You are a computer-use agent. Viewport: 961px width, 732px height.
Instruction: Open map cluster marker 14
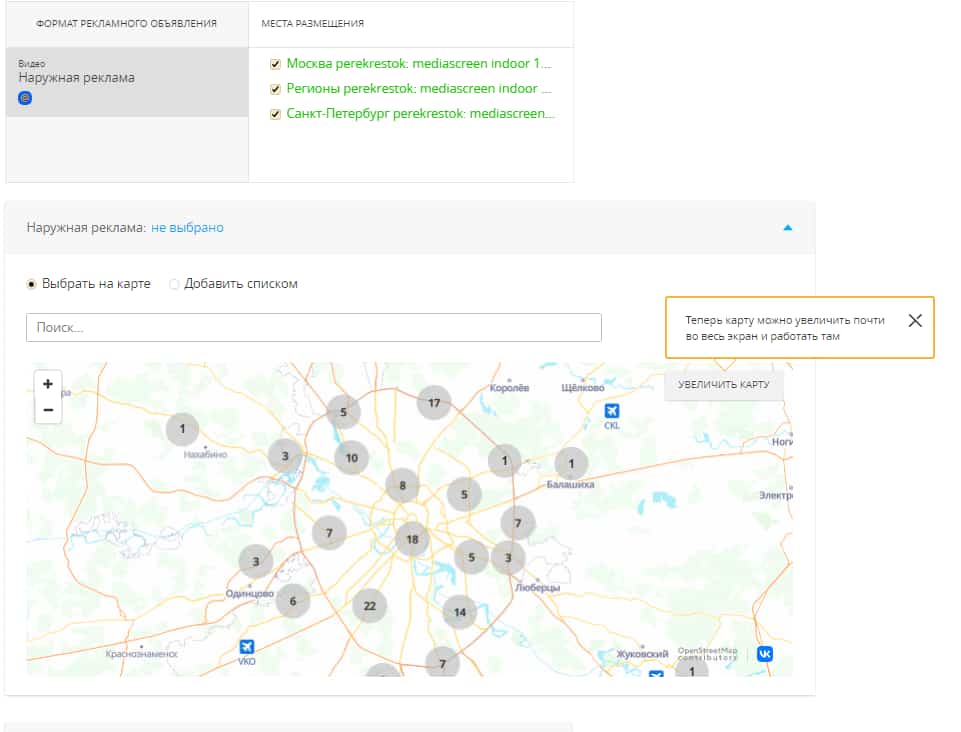pyautogui.click(x=460, y=612)
